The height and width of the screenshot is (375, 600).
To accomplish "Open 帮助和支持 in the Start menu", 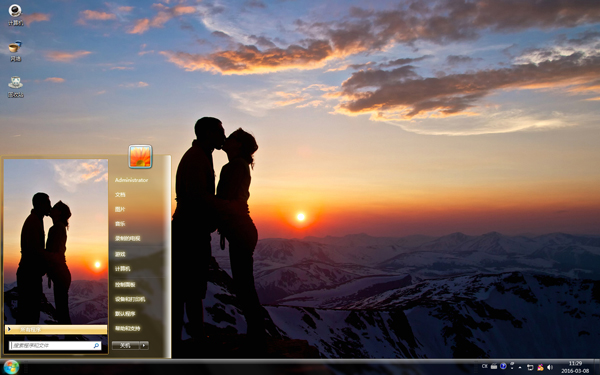I will pyautogui.click(x=127, y=328).
